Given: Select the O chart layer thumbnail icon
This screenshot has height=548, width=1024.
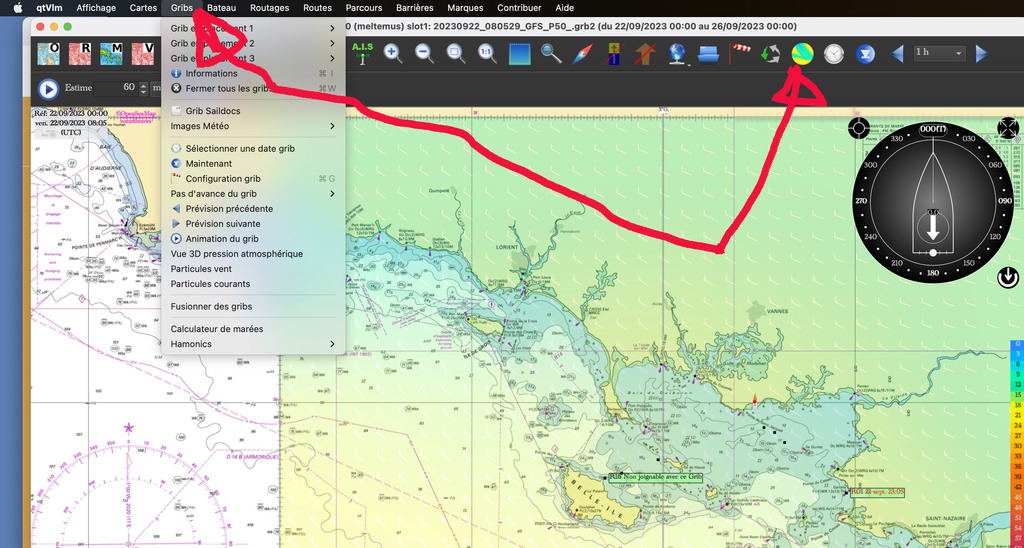Looking at the screenshot, I should [48, 54].
